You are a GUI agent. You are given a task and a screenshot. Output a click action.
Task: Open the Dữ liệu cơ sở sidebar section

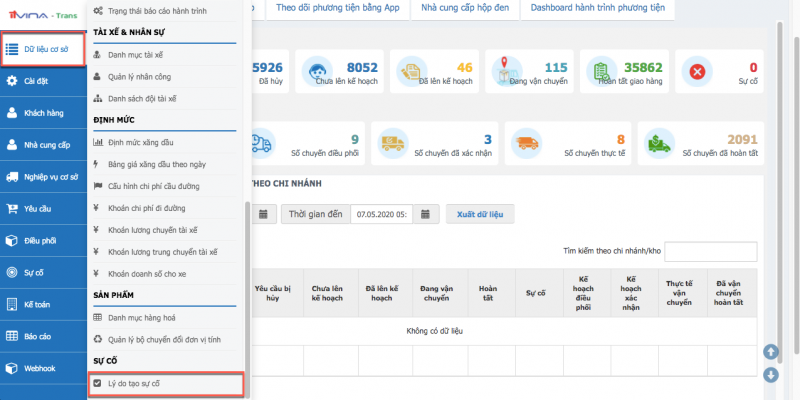[x=42, y=48]
